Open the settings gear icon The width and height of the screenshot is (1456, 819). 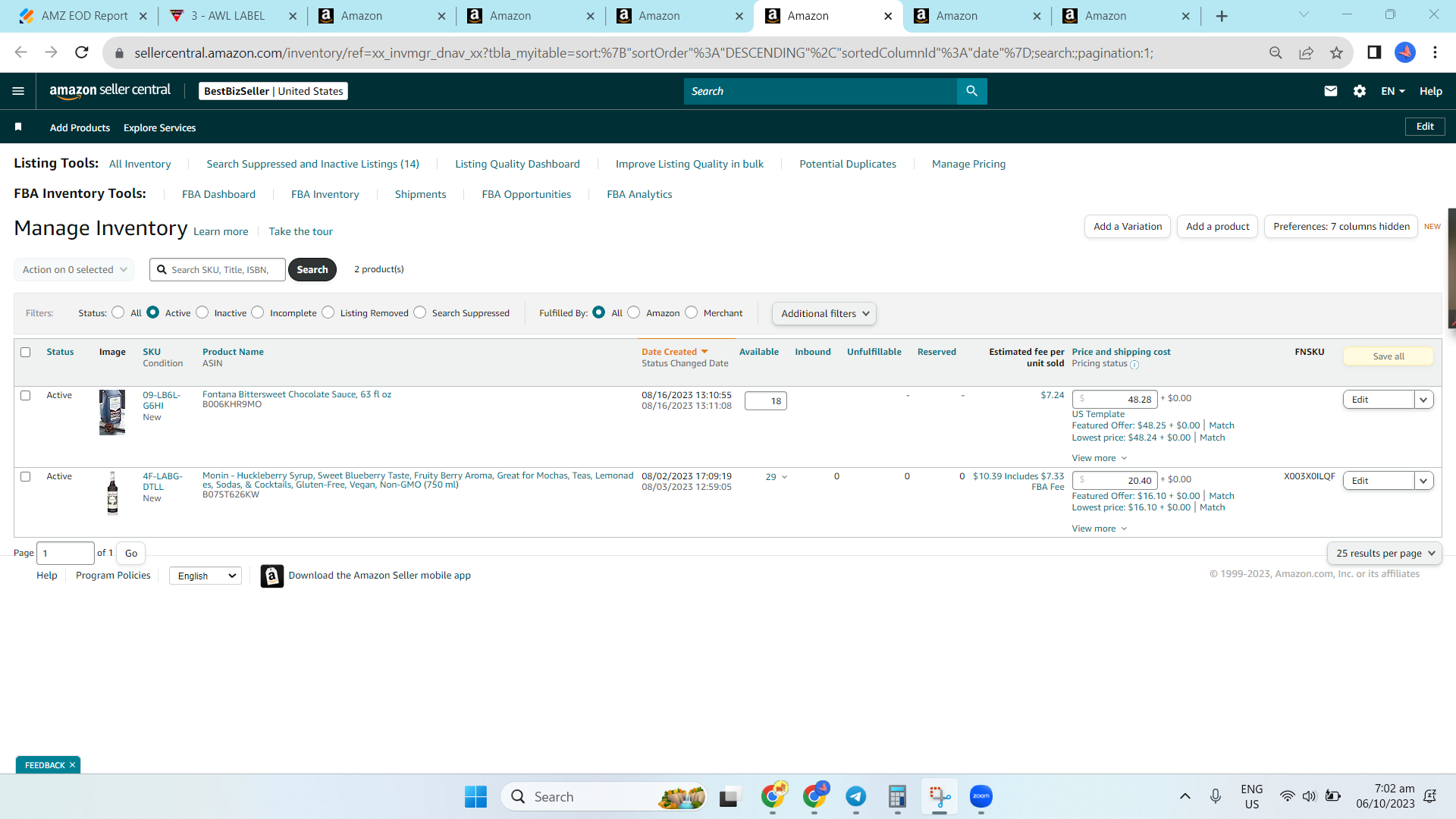[x=1360, y=91]
